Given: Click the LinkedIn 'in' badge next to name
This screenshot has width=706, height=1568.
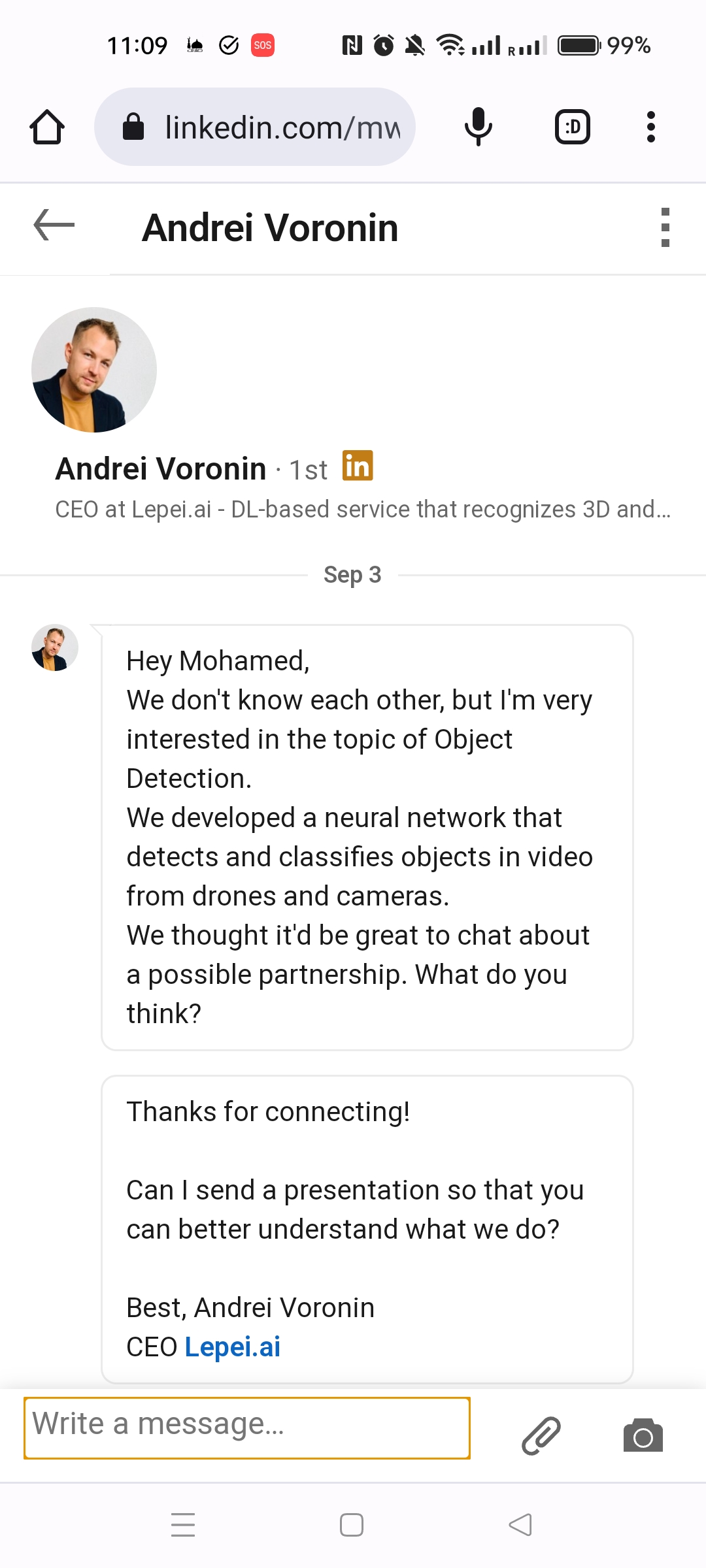Looking at the screenshot, I should [x=358, y=466].
